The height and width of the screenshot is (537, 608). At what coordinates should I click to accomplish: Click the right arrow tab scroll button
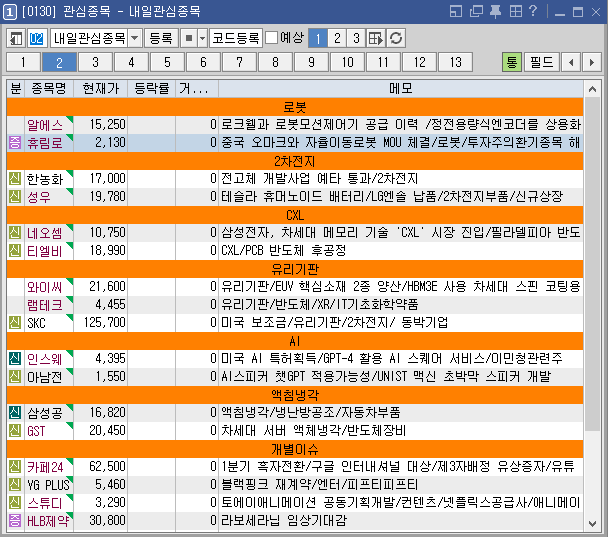click(592, 62)
